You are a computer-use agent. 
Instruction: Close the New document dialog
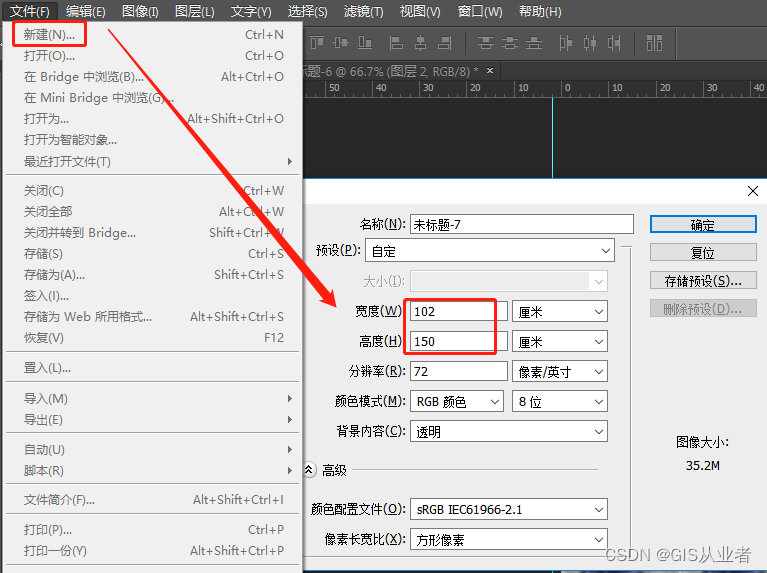click(x=753, y=191)
